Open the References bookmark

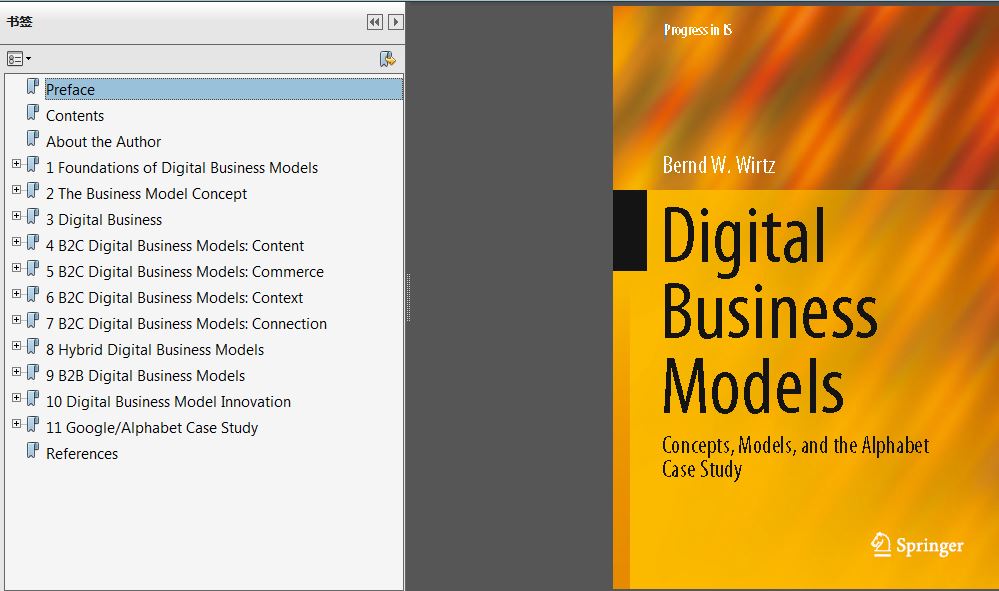pos(82,454)
